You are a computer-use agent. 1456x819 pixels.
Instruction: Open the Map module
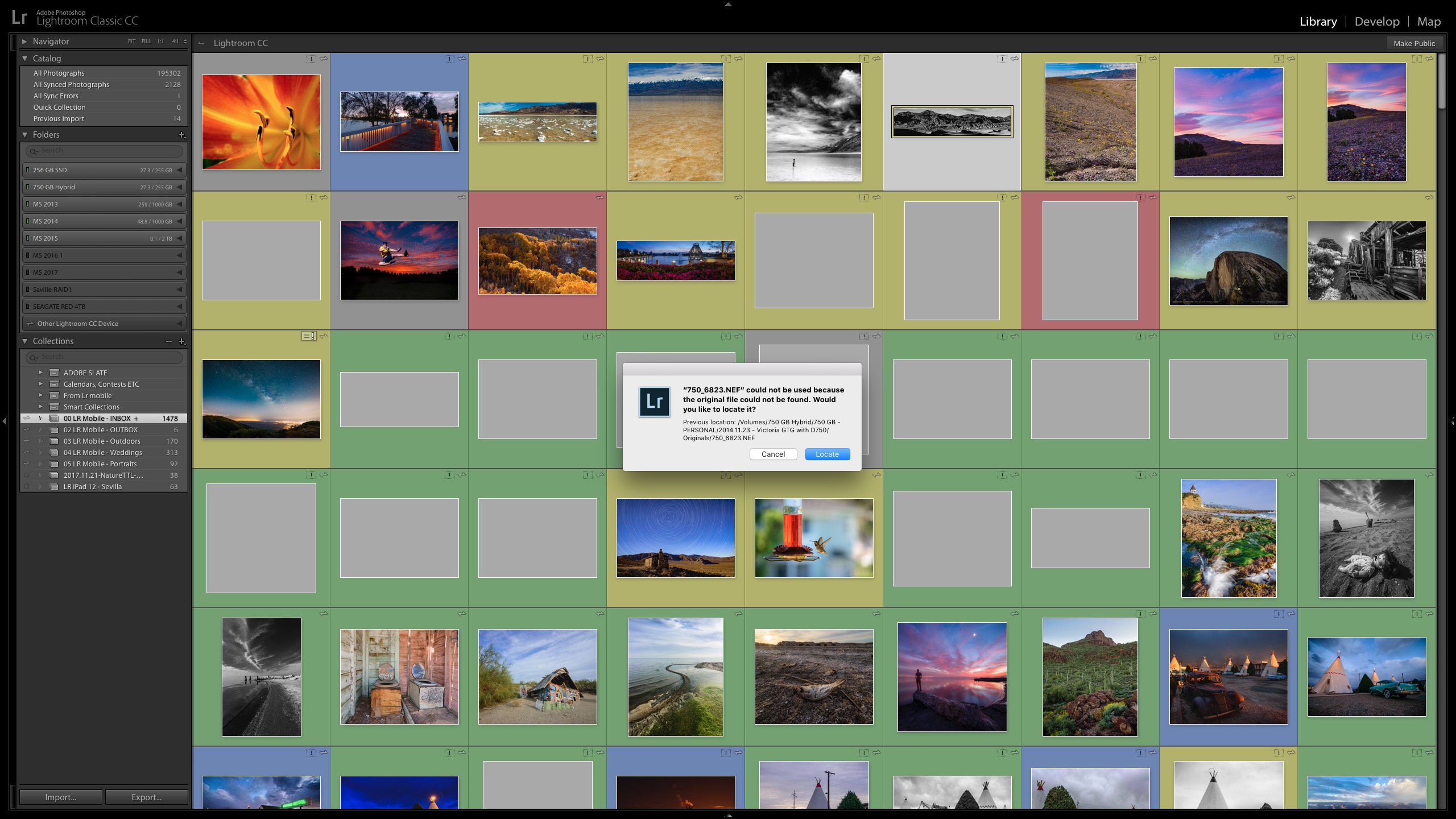tap(1429, 21)
